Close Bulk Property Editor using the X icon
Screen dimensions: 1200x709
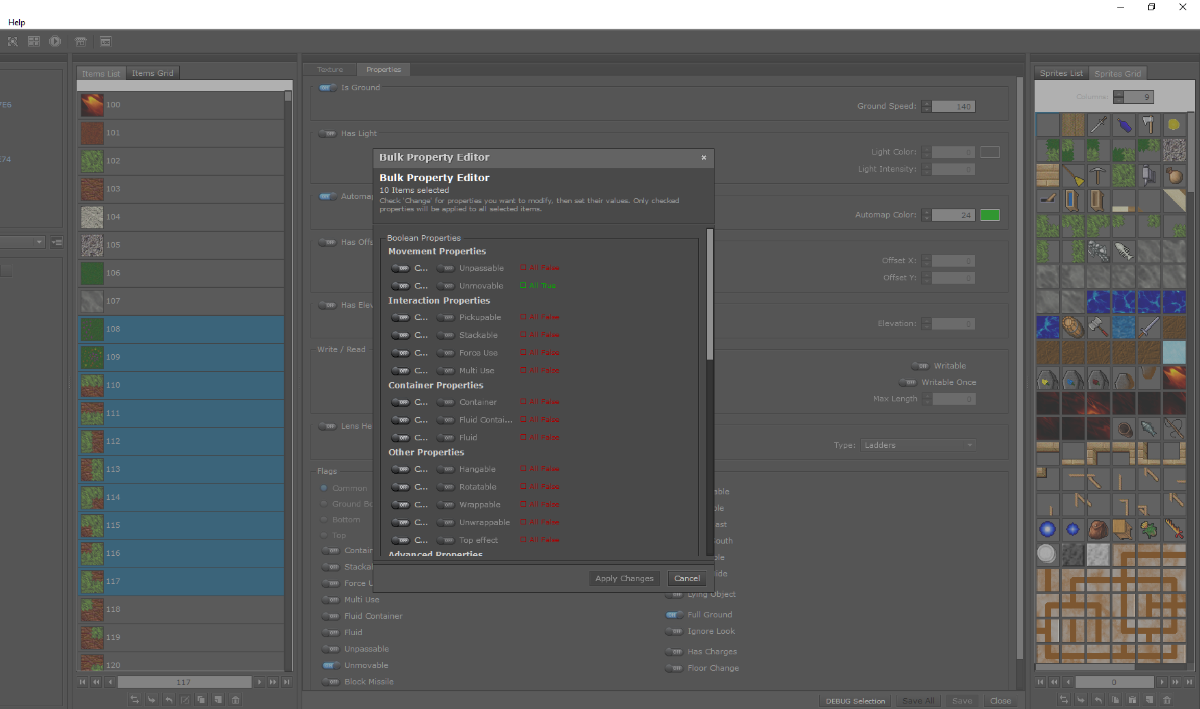[x=703, y=157]
